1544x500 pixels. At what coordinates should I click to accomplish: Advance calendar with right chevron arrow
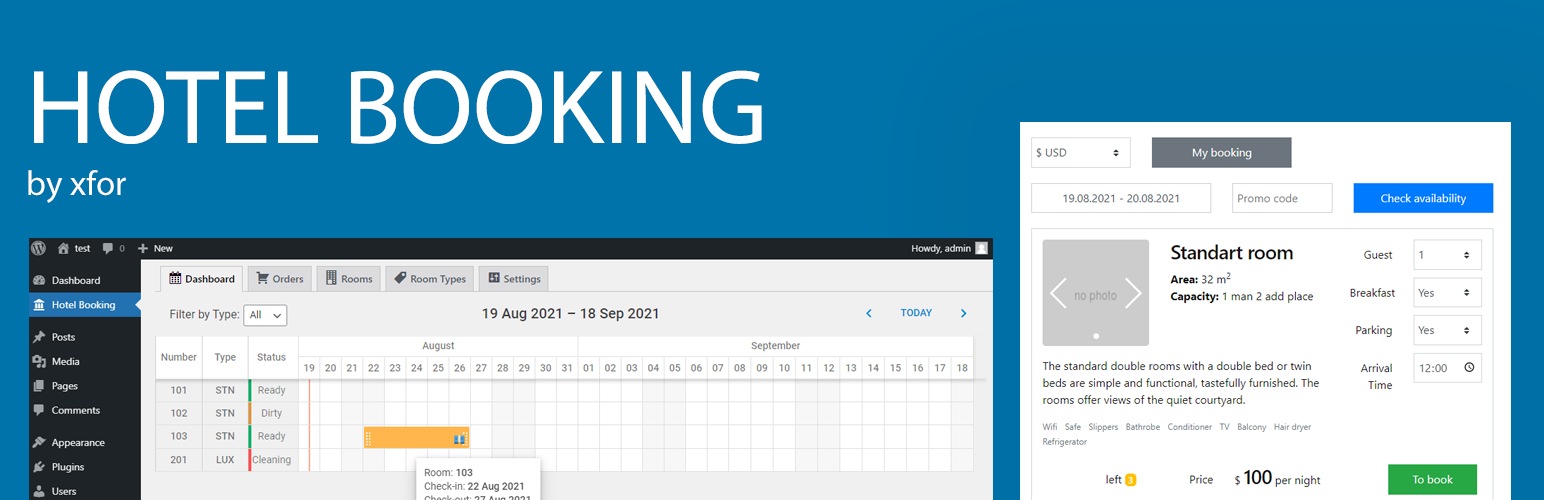(x=963, y=313)
